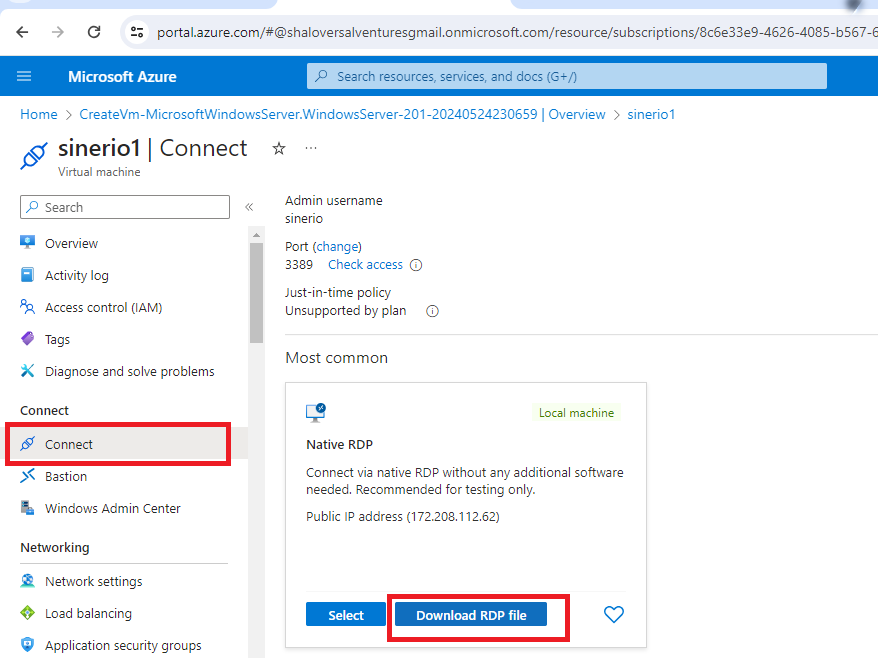Open the Azure portal hamburger menu
Viewport: 878px width, 658px height.
pos(24,76)
